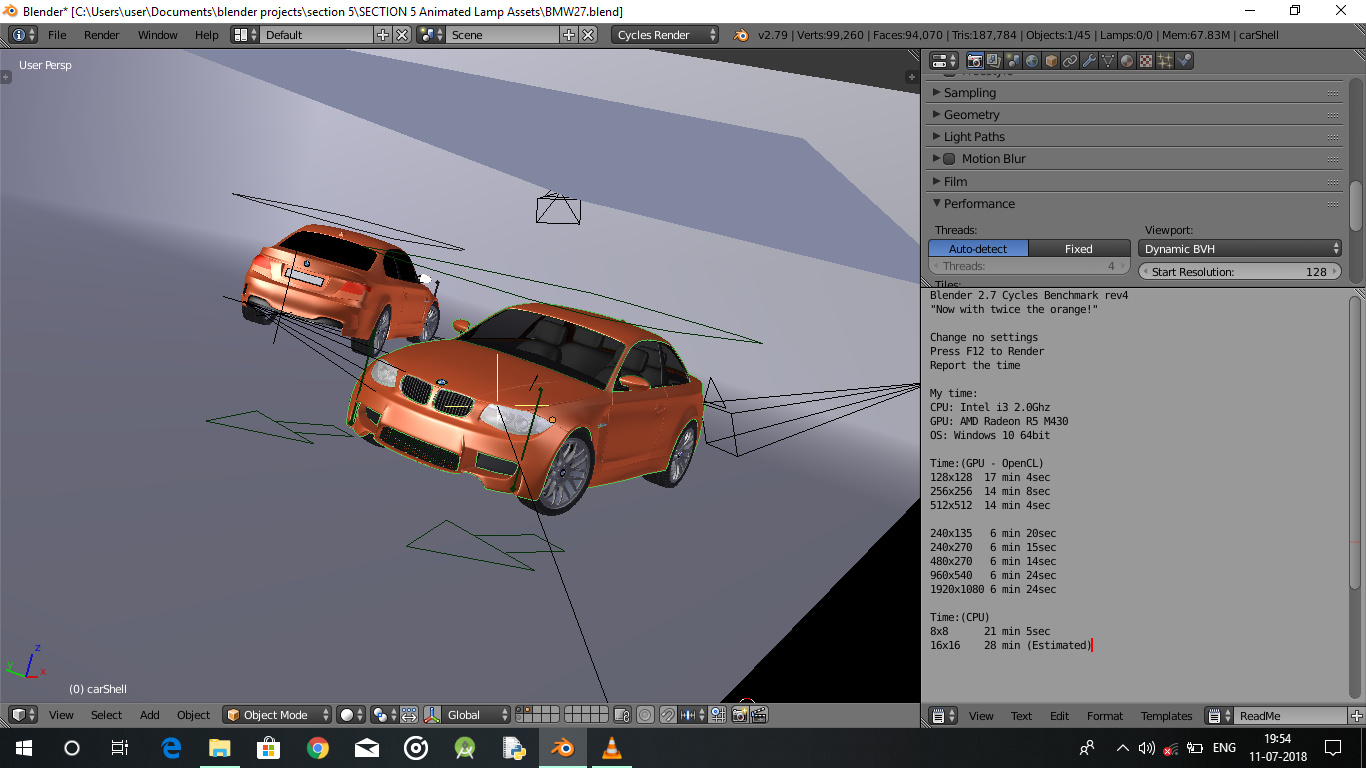
Task: Open the Render properties tab (camera icon)
Action: (975, 61)
